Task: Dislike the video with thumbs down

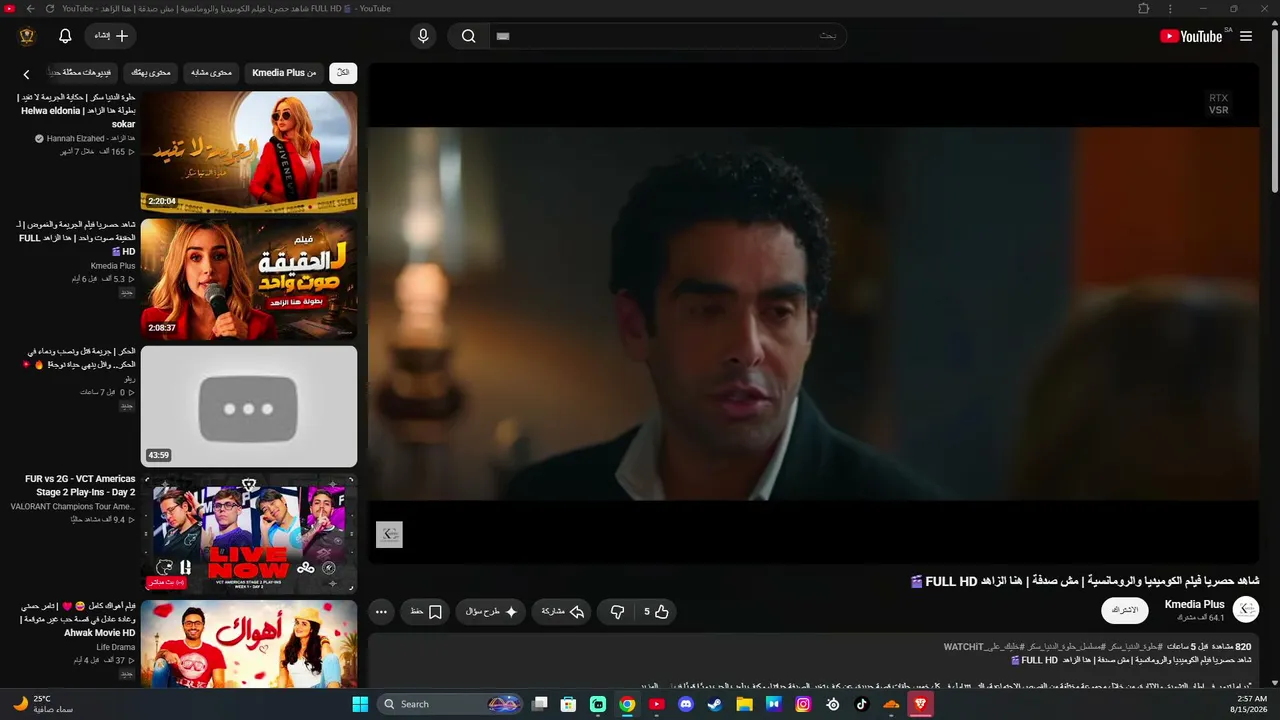Action: pyautogui.click(x=617, y=612)
